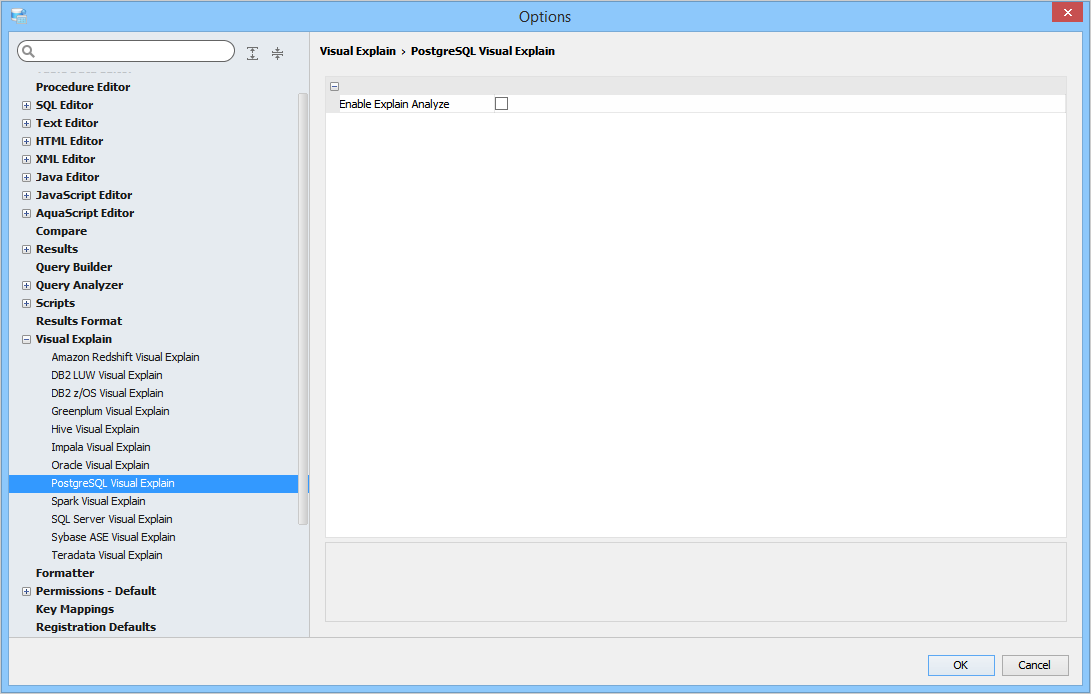Collapse the Visual Explain node
1091x694 pixels.
tap(26, 340)
